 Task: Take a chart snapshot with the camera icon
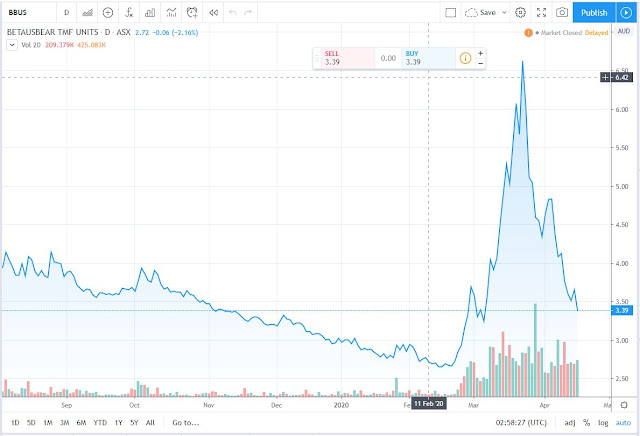pos(562,13)
